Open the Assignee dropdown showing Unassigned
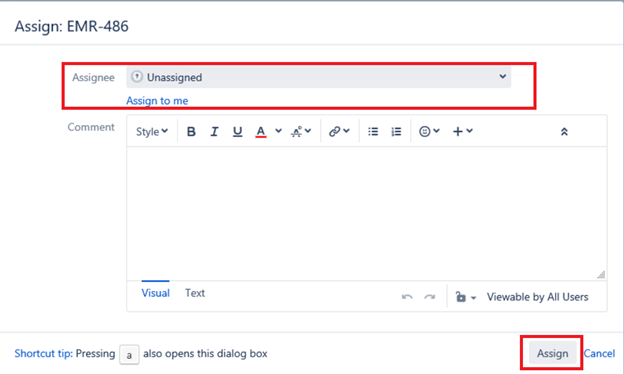 pos(318,77)
